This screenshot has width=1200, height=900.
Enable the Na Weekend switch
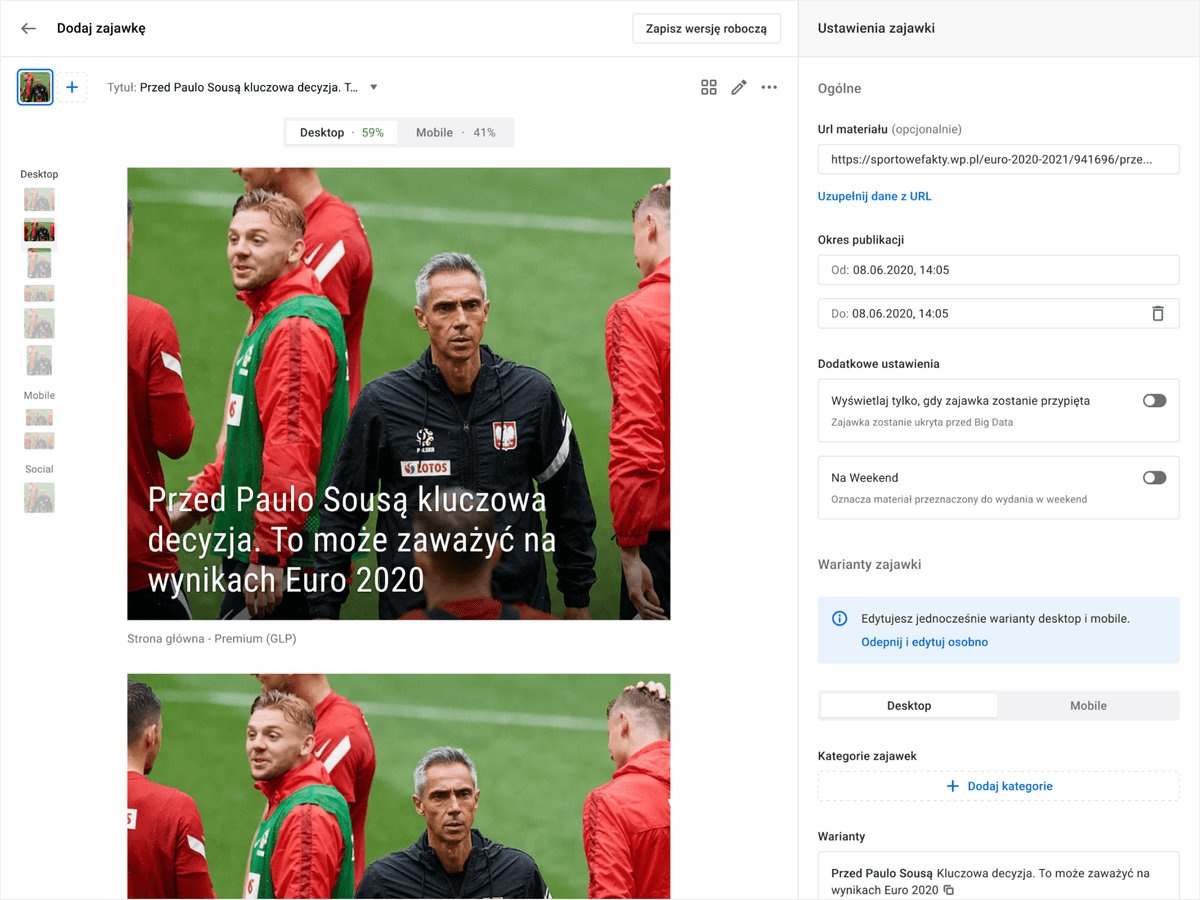point(1154,478)
